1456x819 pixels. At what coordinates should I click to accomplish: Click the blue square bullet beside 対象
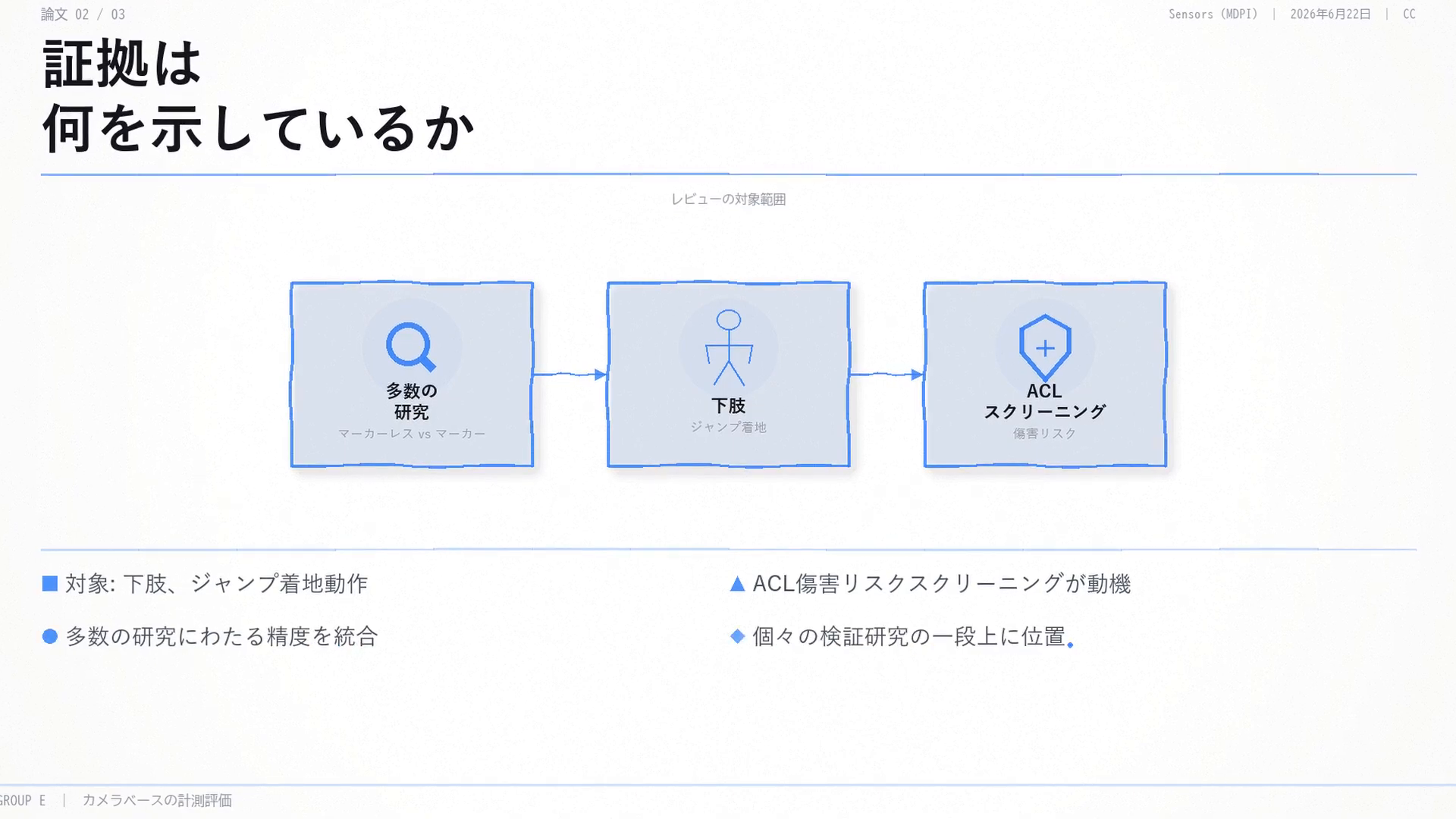click(50, 583)
